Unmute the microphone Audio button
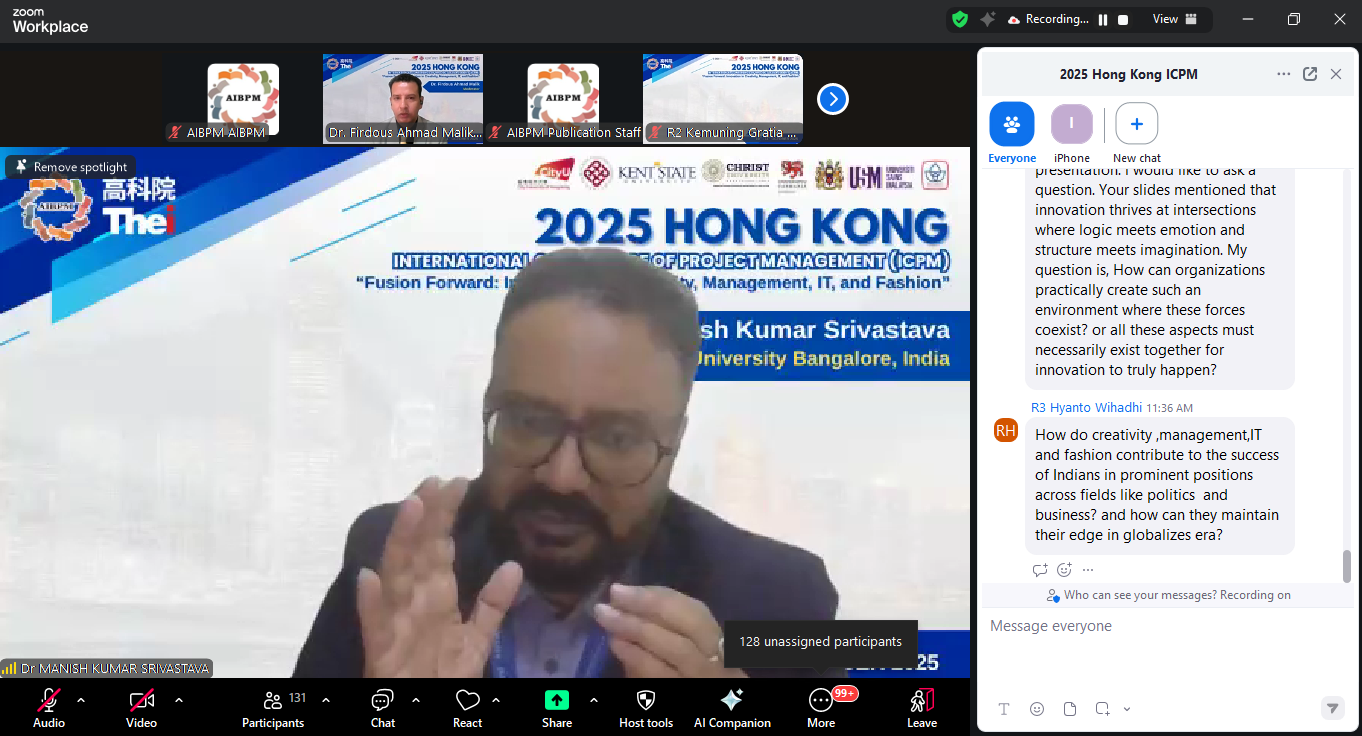 [48, 700]
